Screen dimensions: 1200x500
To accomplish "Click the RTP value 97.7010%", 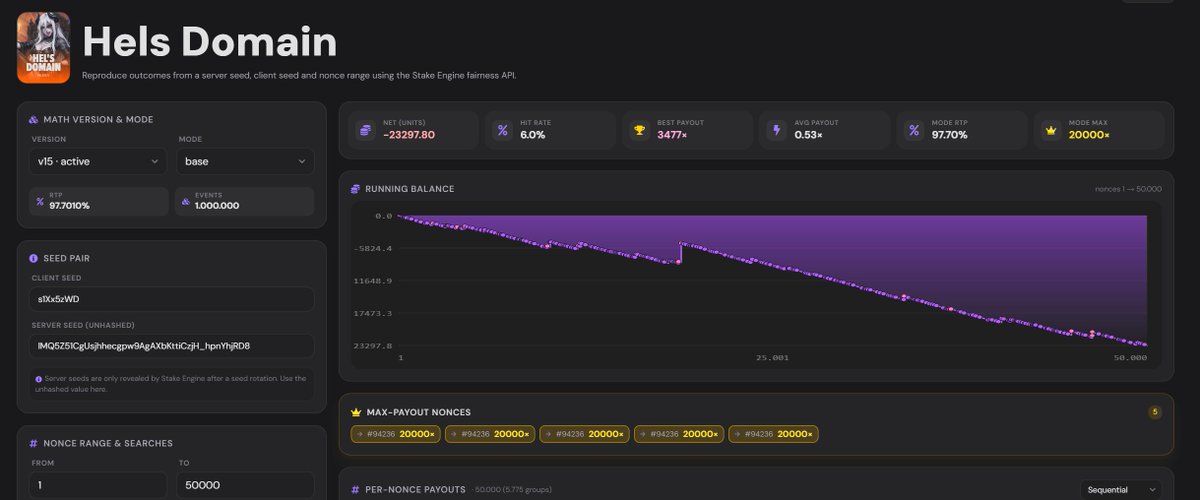I will (69, 205).
